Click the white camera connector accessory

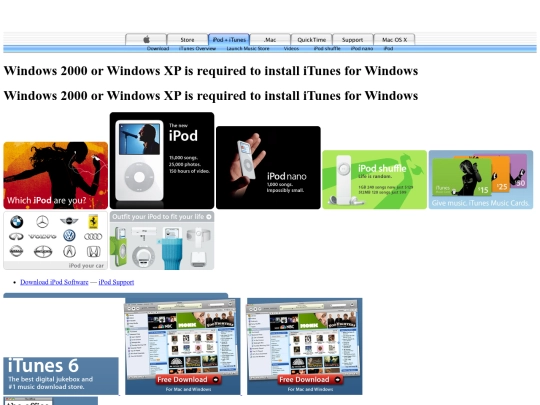pos(198,259)
